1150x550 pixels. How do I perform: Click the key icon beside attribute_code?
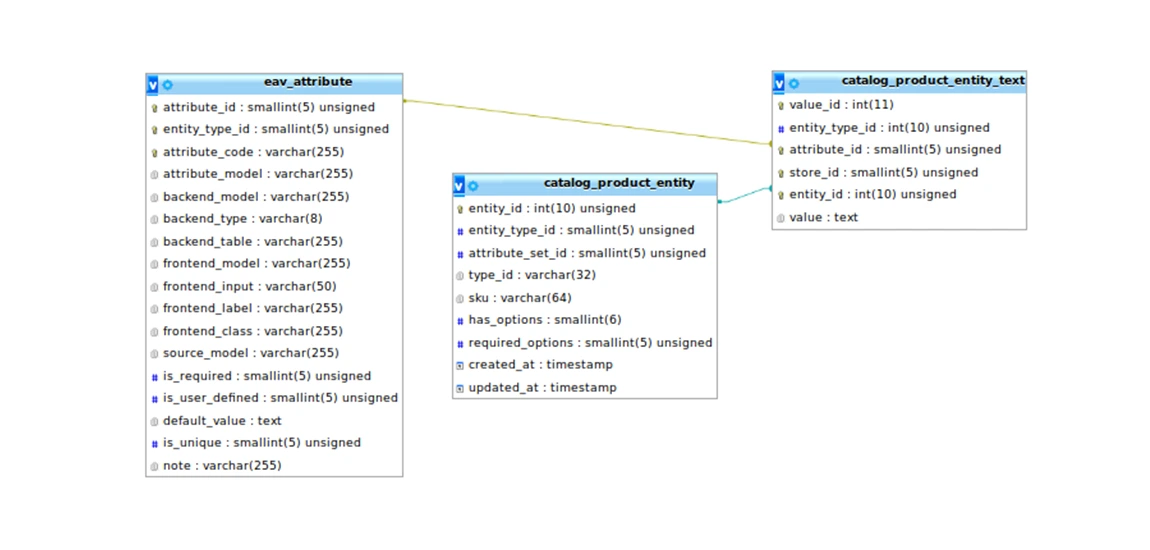pyautogui.click(x=155, y=153)
